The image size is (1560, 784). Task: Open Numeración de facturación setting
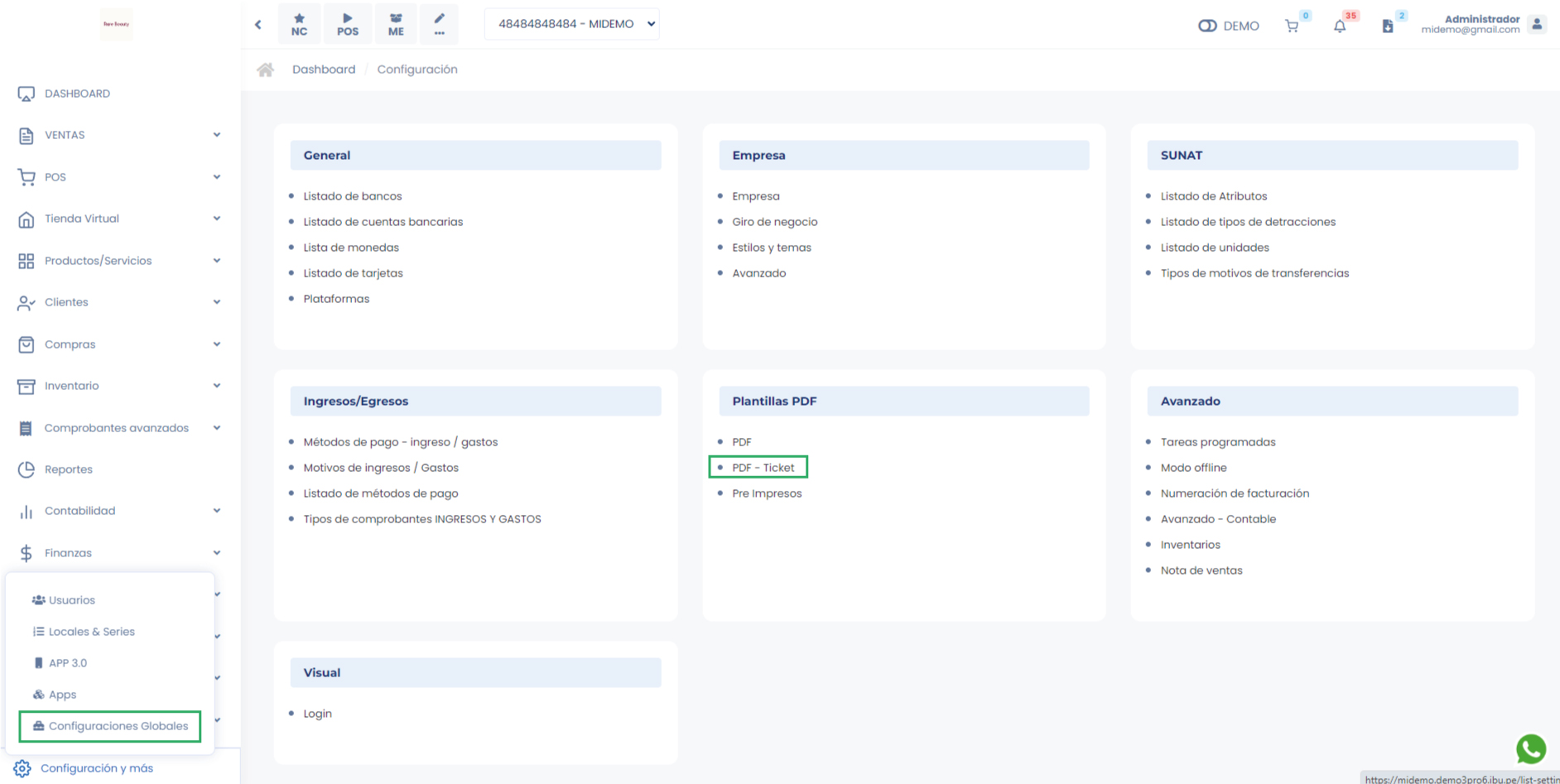click(1234, 493)
